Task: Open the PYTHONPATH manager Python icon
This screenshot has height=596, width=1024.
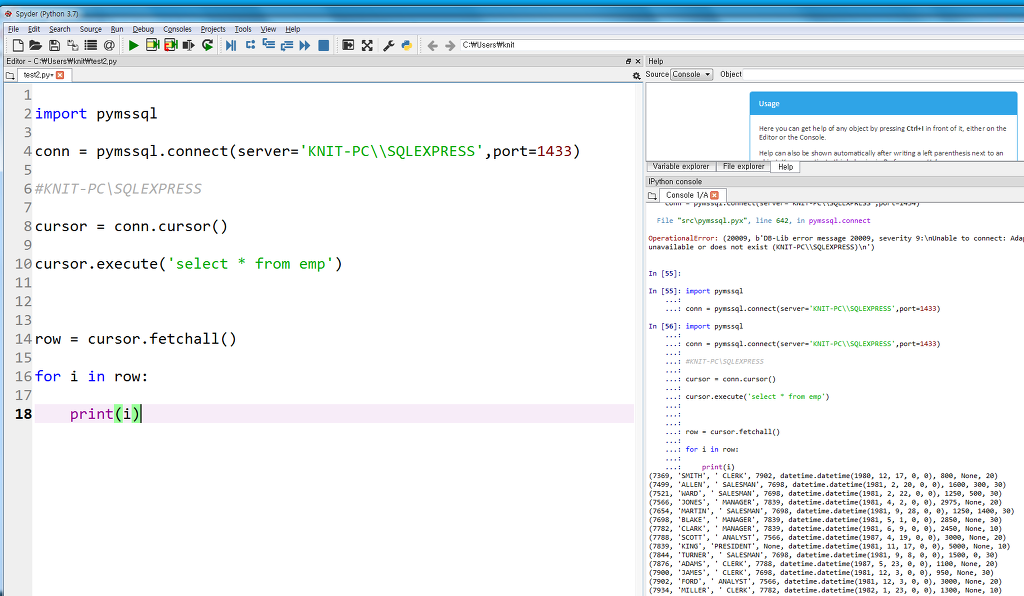Action: pos(408,45)
